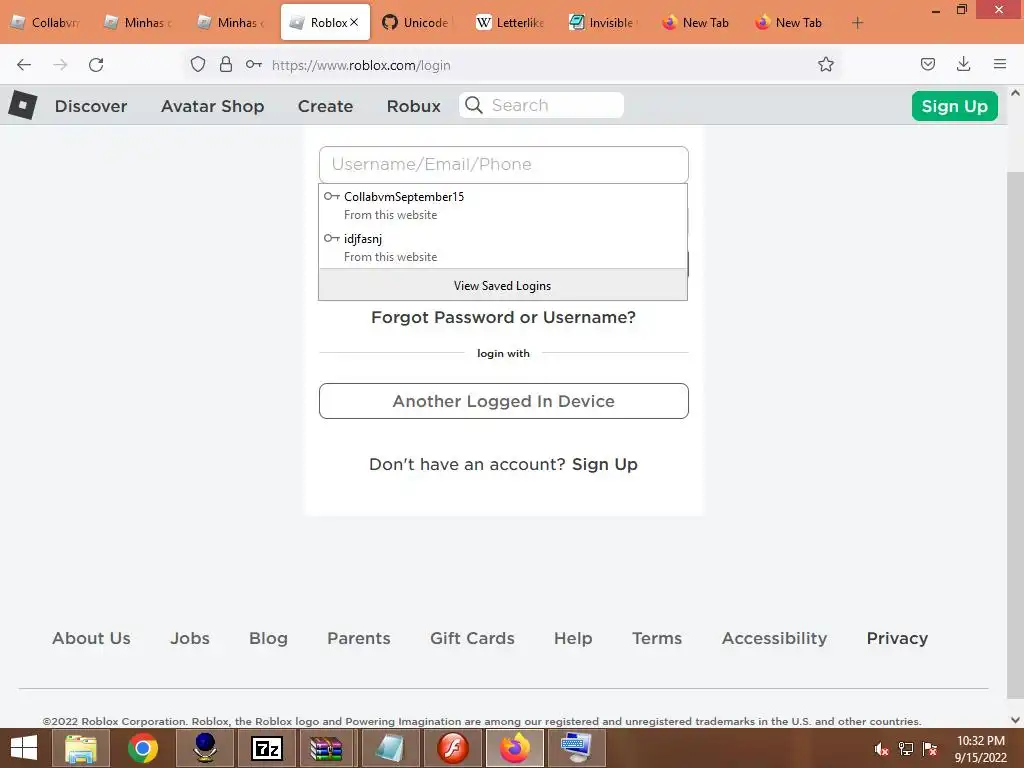Click the Firefox taskbar icon
Image resolution: width=1024 pixels, height=768 pixels.
pos(515,748)
